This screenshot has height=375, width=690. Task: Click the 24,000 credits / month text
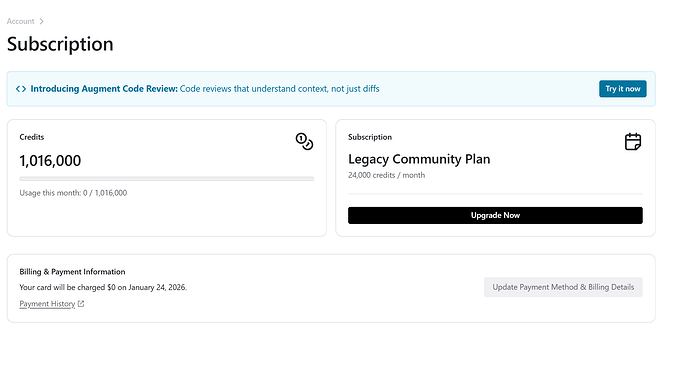click(386, 175)
